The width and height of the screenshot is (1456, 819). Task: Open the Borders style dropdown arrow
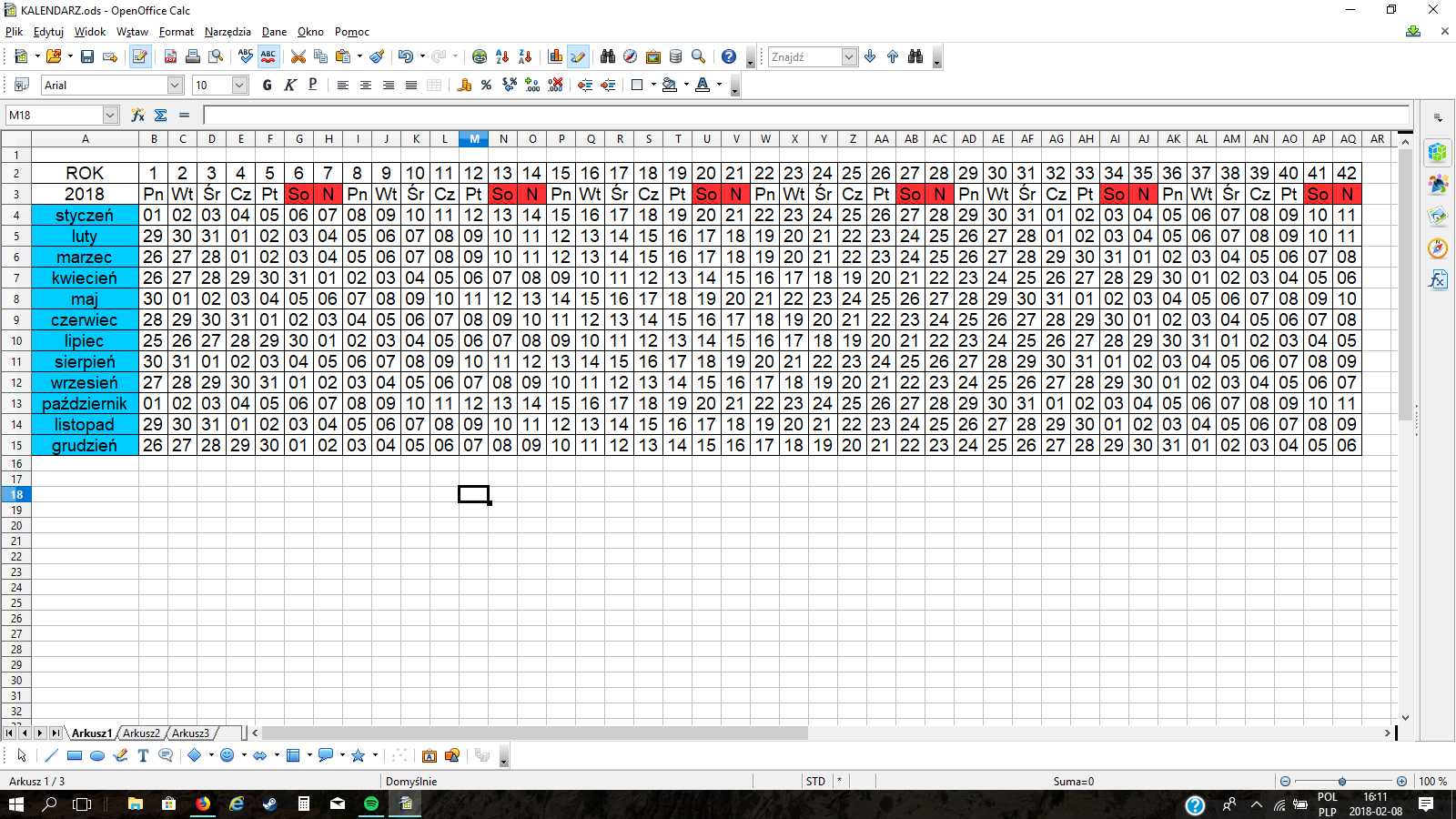pyautogui.click(x=653, y=85)
